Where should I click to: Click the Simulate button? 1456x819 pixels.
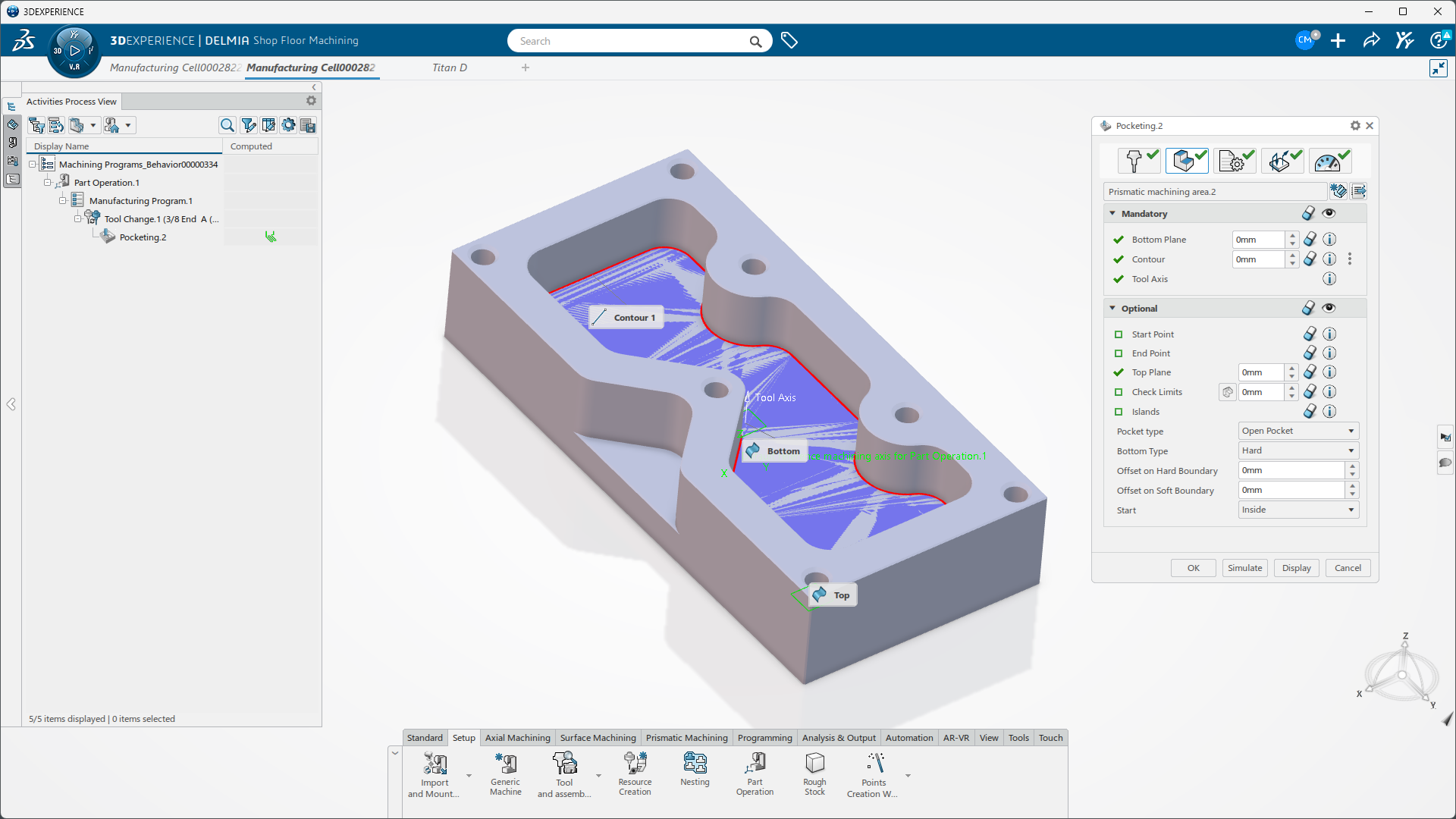tap(1244, 568)
